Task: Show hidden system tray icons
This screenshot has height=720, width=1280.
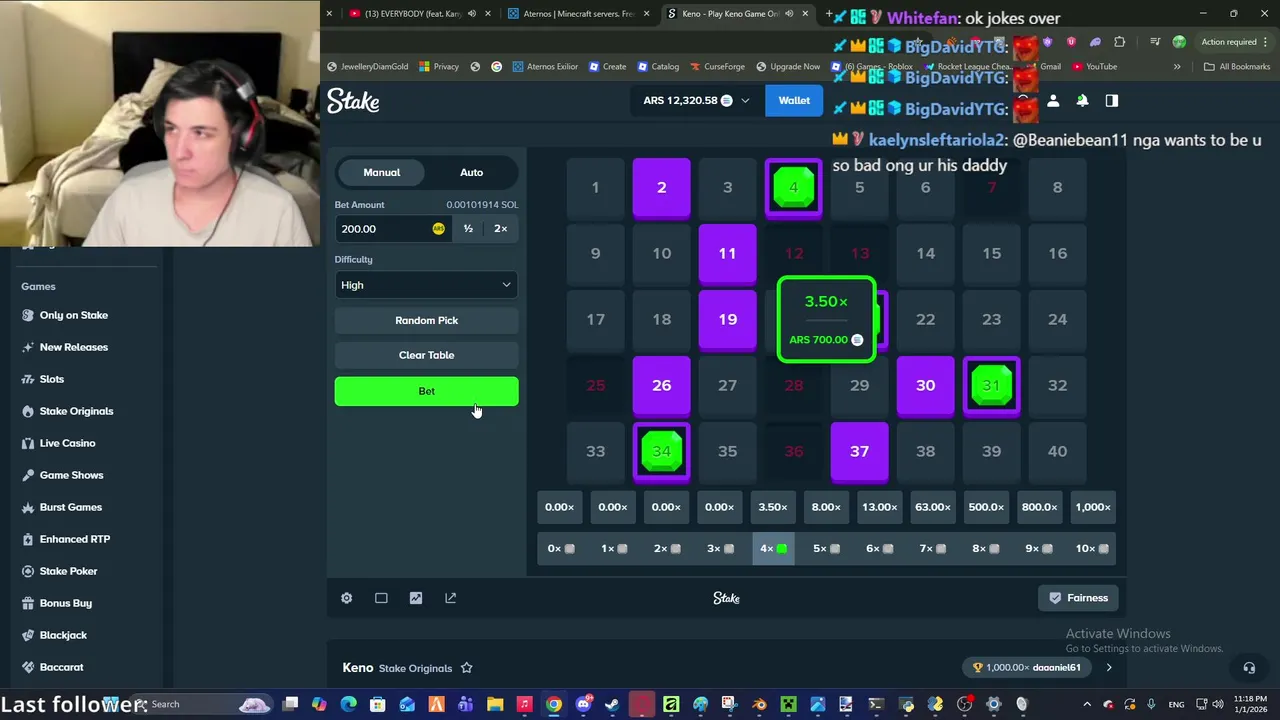Action: (1087, 704)
